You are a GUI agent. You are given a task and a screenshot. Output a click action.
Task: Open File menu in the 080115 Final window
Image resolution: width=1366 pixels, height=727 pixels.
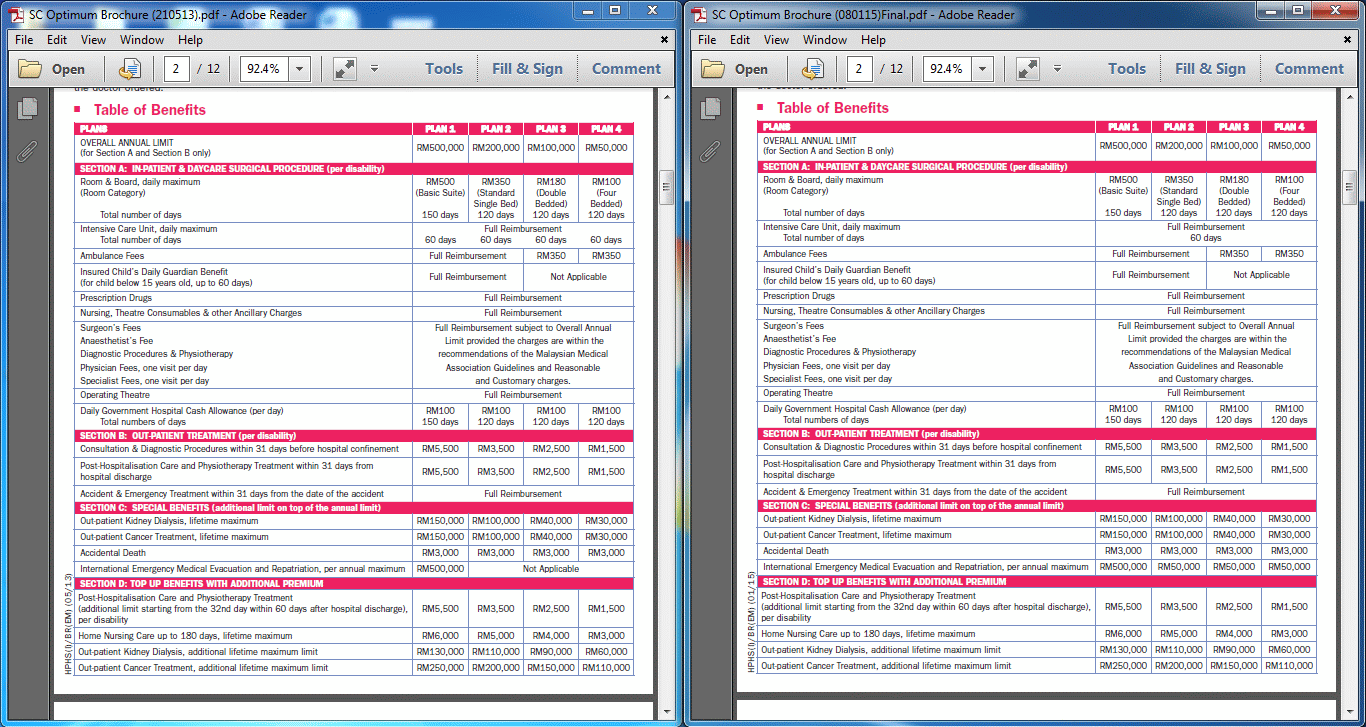pos(707,40)
